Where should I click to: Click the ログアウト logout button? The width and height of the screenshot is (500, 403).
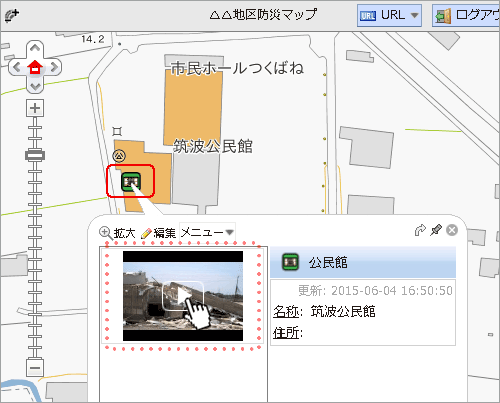click(466, 15)
